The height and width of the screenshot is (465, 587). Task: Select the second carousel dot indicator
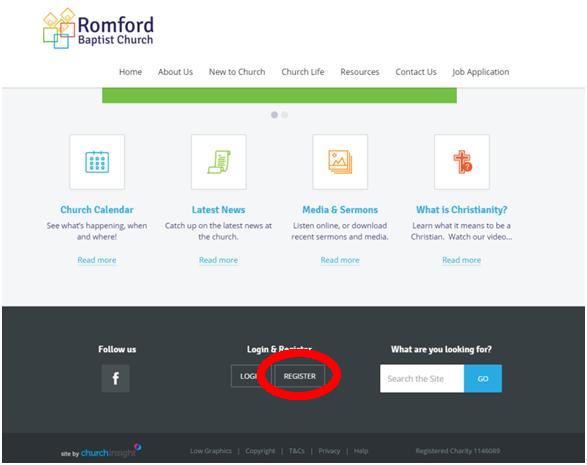pos(285,115)
